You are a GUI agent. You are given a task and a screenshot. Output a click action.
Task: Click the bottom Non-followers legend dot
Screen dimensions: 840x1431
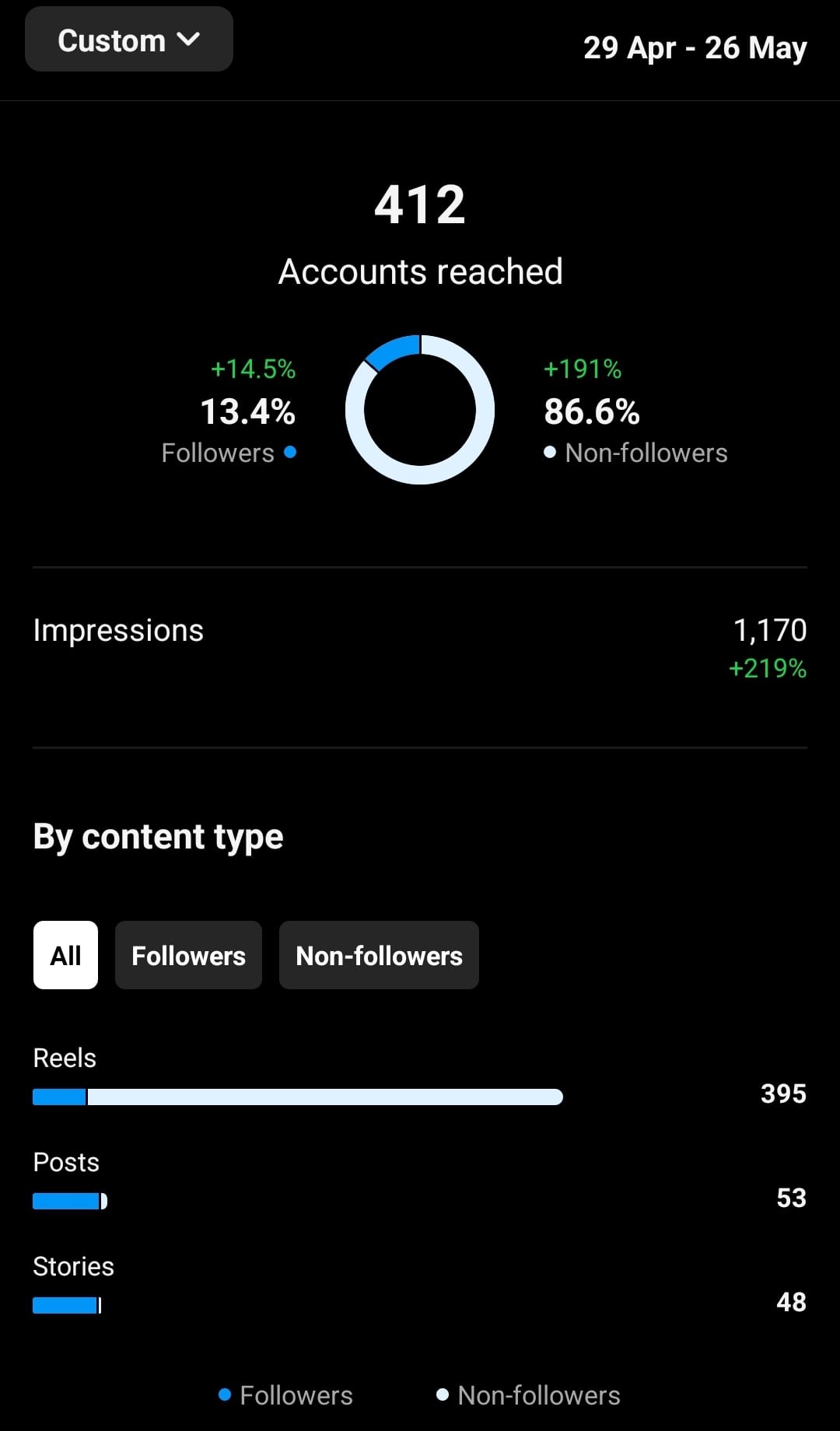[443, 1394]
